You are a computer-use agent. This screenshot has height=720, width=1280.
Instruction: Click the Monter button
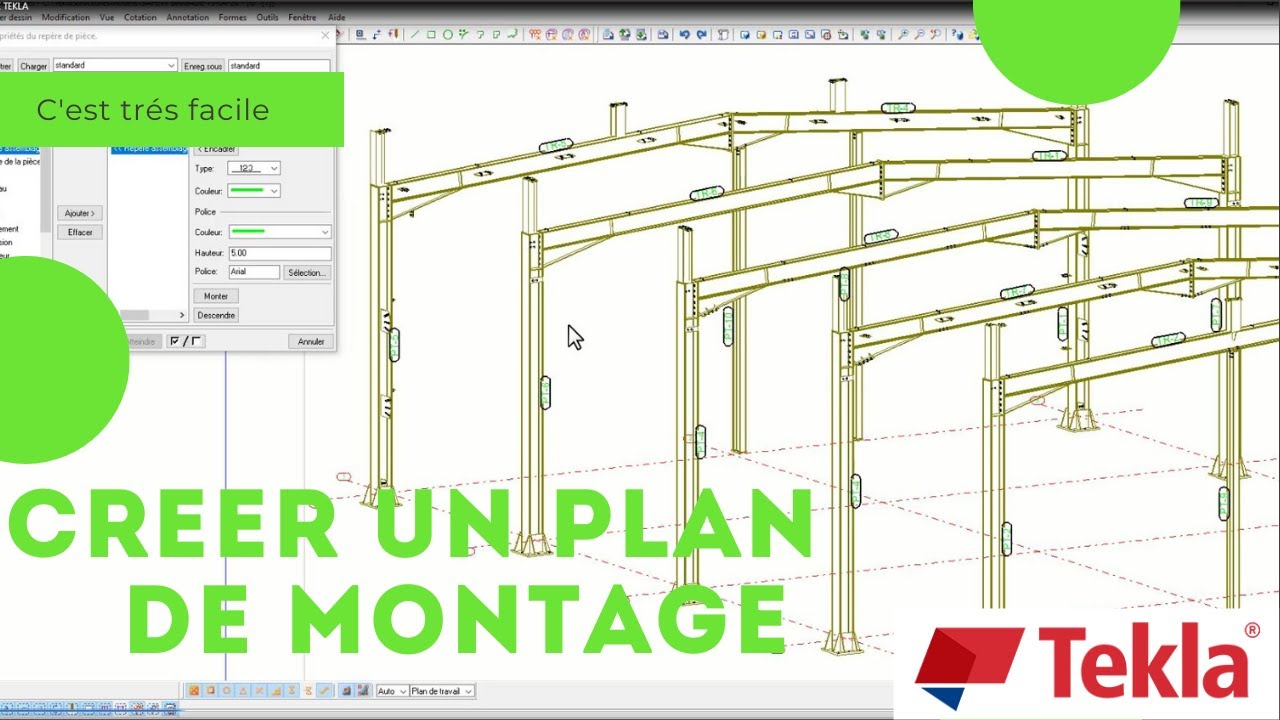click(x=216, y=296)
